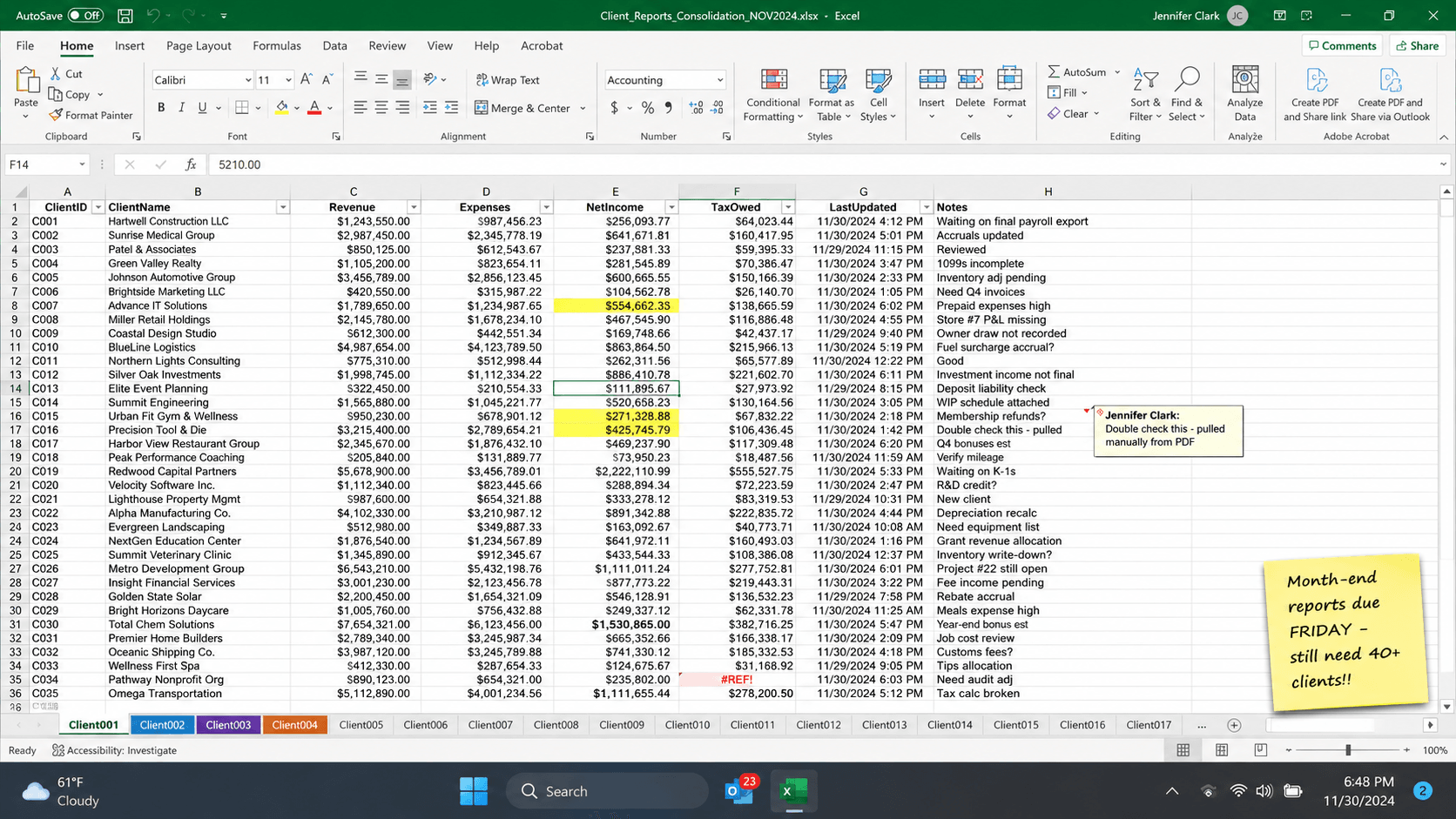This screenshot has height=819, width=1456.
Task: Click Fill Color highlighter swatch
Action: [x=281, y=108]
